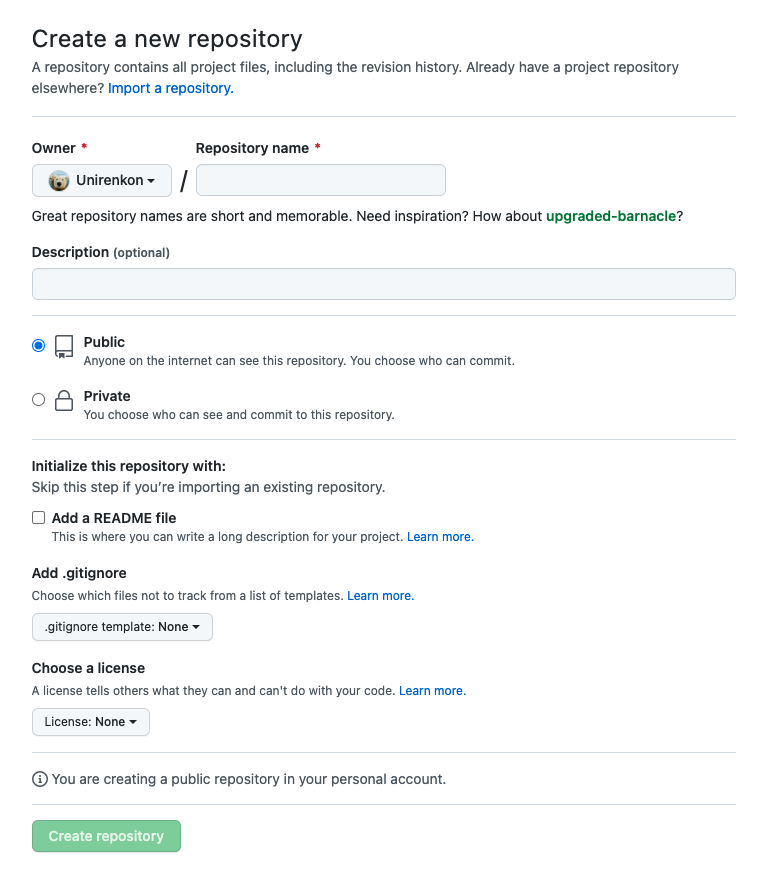The width and height of the screenshot is (780, 872).
Task: Click the Import a repository link
Action: (171, 88)
